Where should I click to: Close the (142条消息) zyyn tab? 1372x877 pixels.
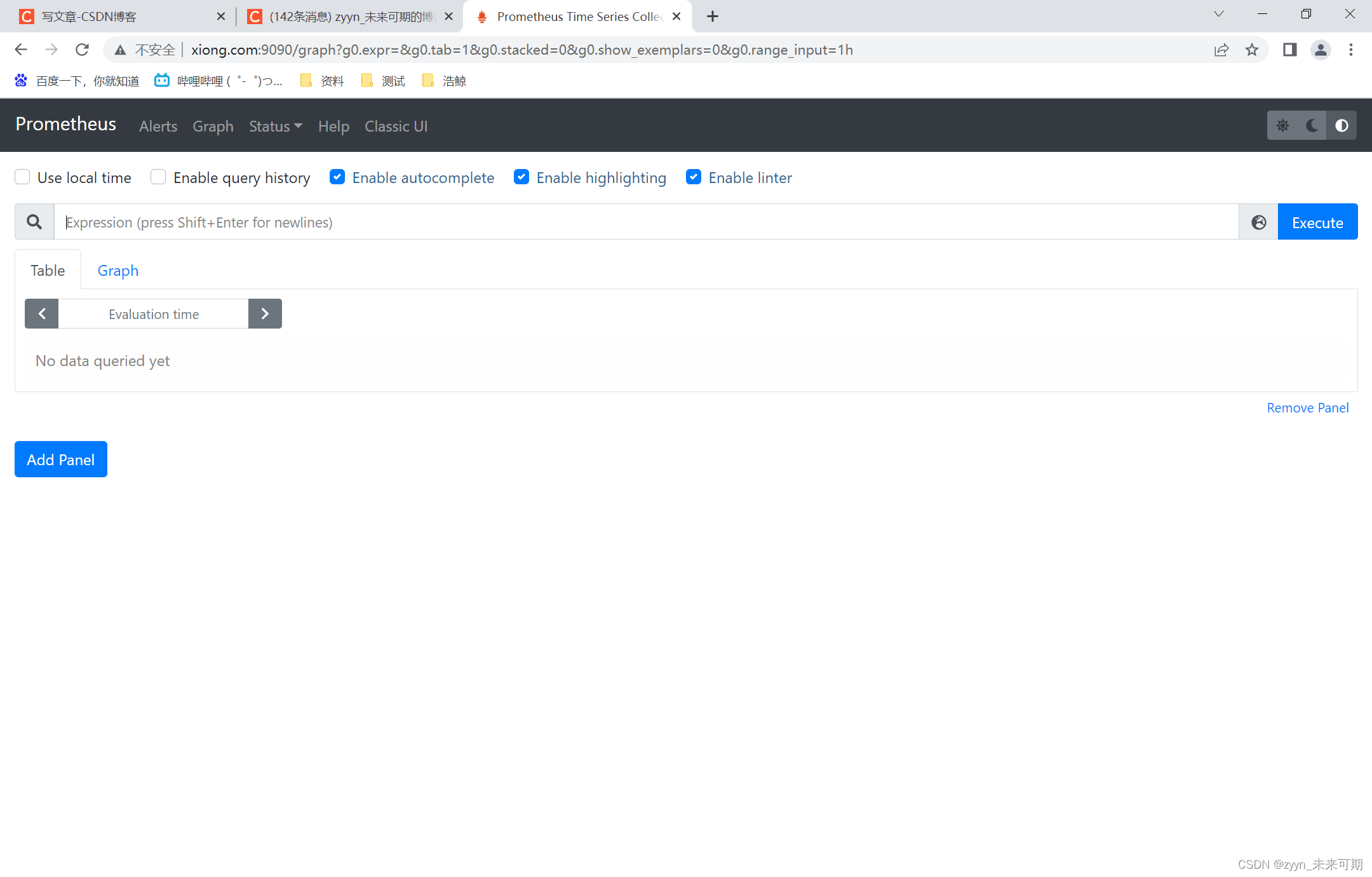tap(448, 17)
